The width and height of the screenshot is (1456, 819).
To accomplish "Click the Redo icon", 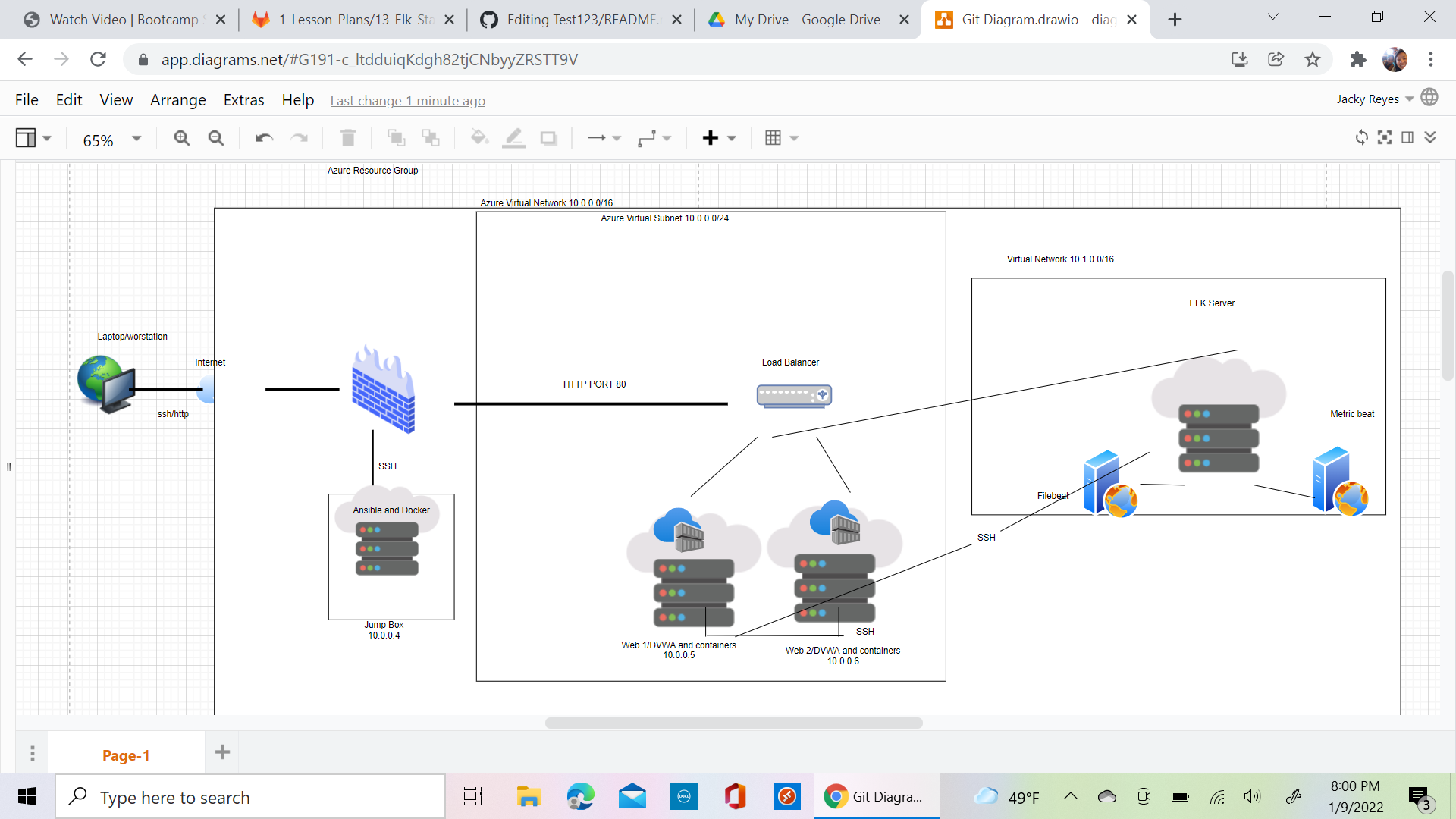I will tap(299, 138).
